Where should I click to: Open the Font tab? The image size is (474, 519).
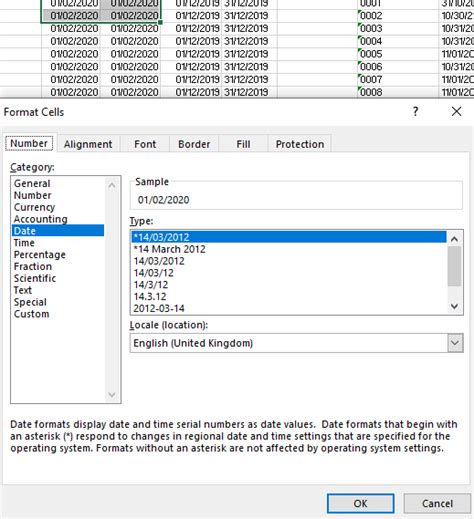[145, 144]
